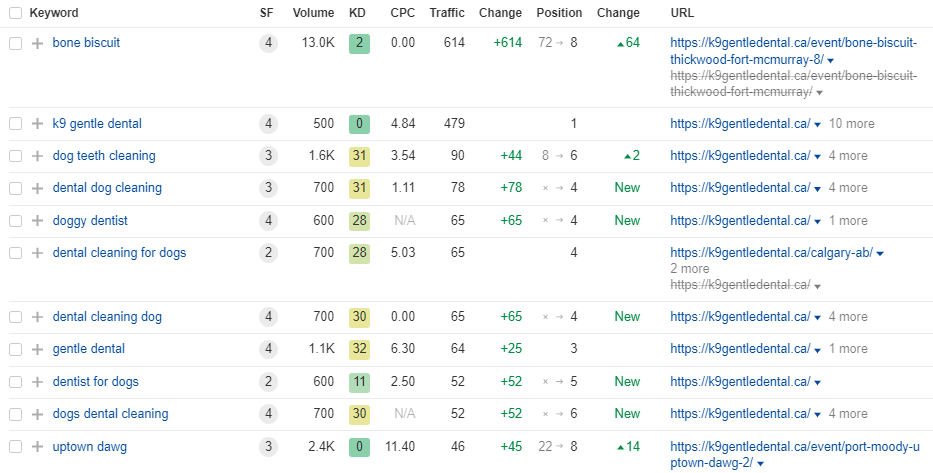Click green KD badge for bone biscuit
Viewport: 933px width, 473px height.
359,43
